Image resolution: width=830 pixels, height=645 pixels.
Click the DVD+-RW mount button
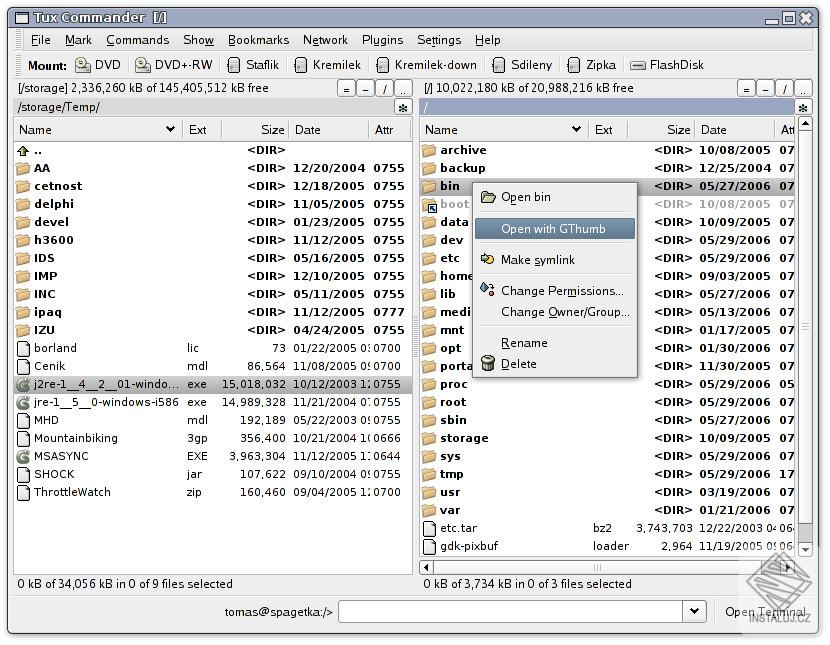click(174, 65)
